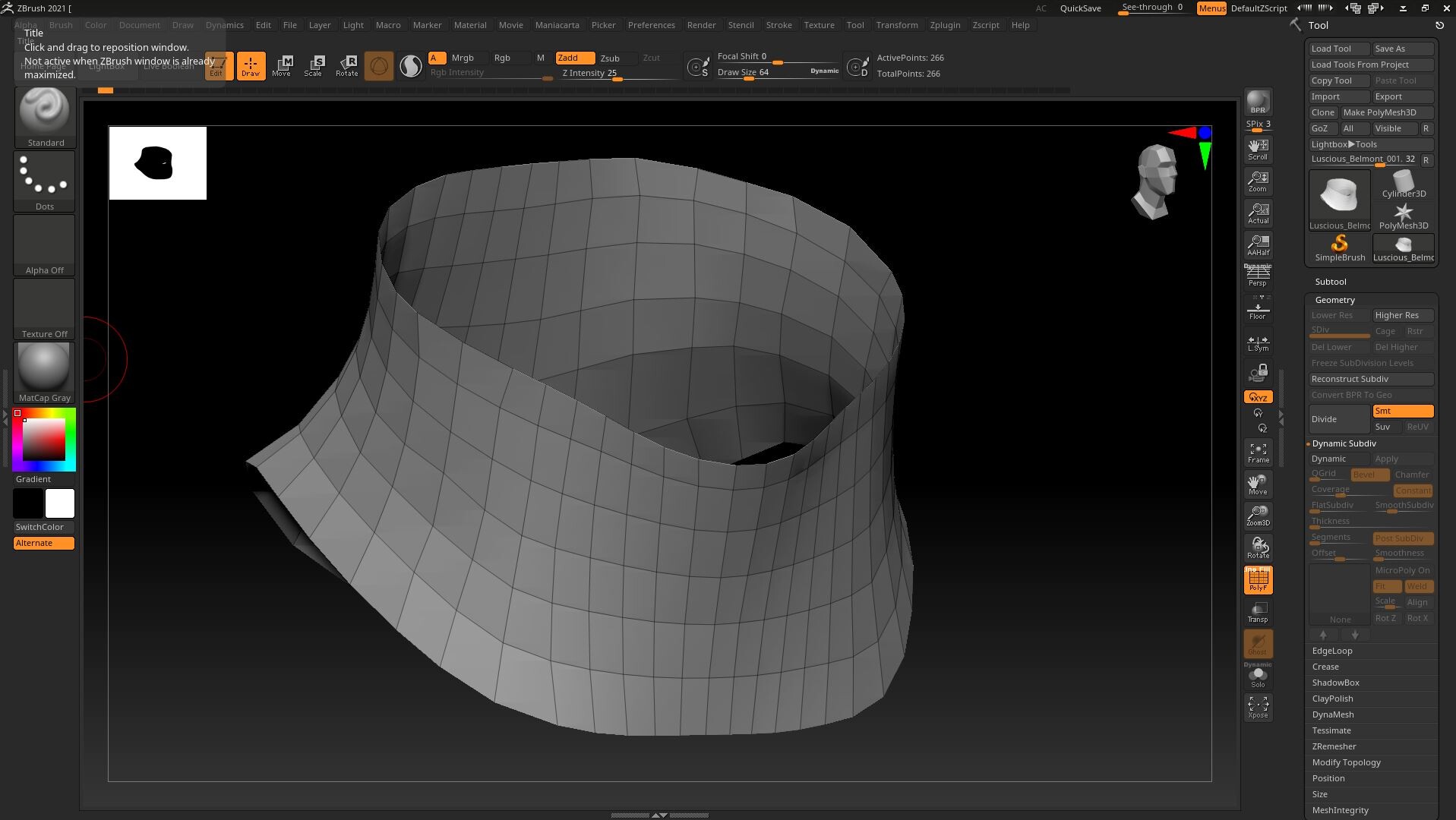Click the Zoom3D navigation icon
1456x820 pixels.
(x=1258, y=516)
